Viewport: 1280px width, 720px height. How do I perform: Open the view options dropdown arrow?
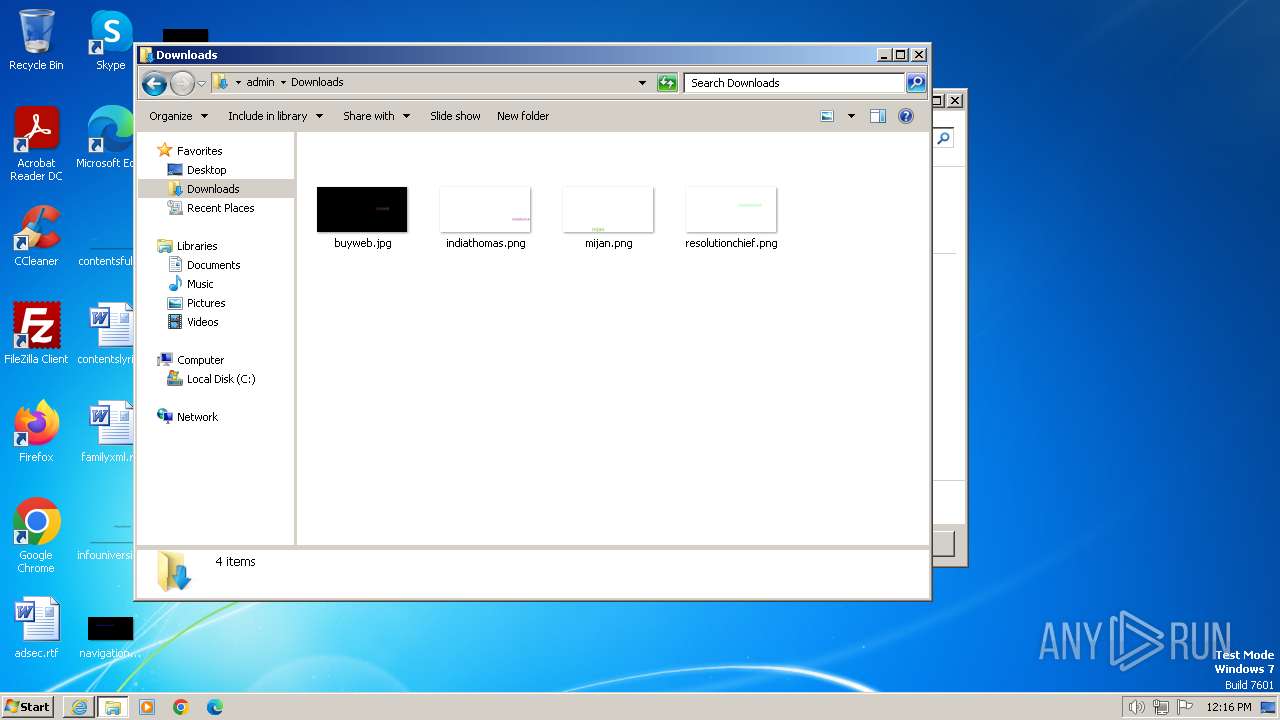pos(851,116)
